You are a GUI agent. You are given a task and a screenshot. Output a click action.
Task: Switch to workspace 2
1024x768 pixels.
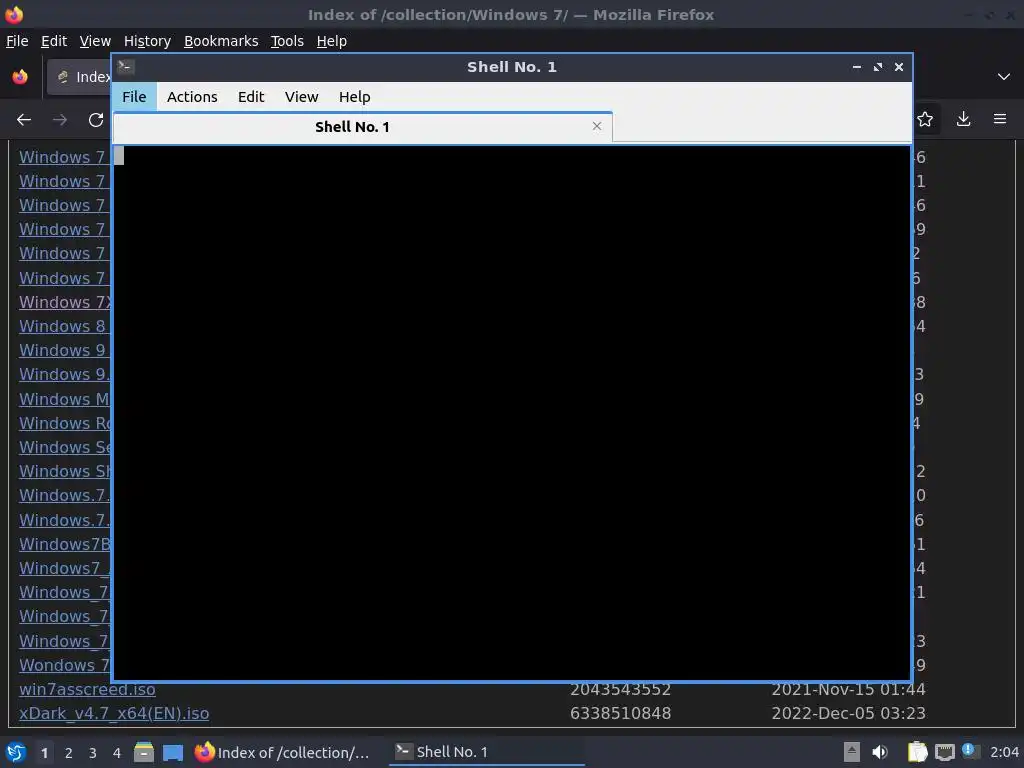click(69, 753)
